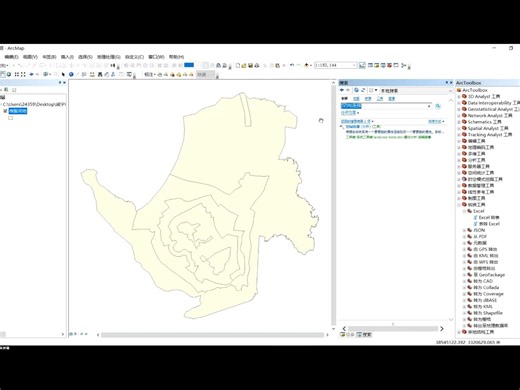Open the 视图(V) menu

[x=30, y=57]
